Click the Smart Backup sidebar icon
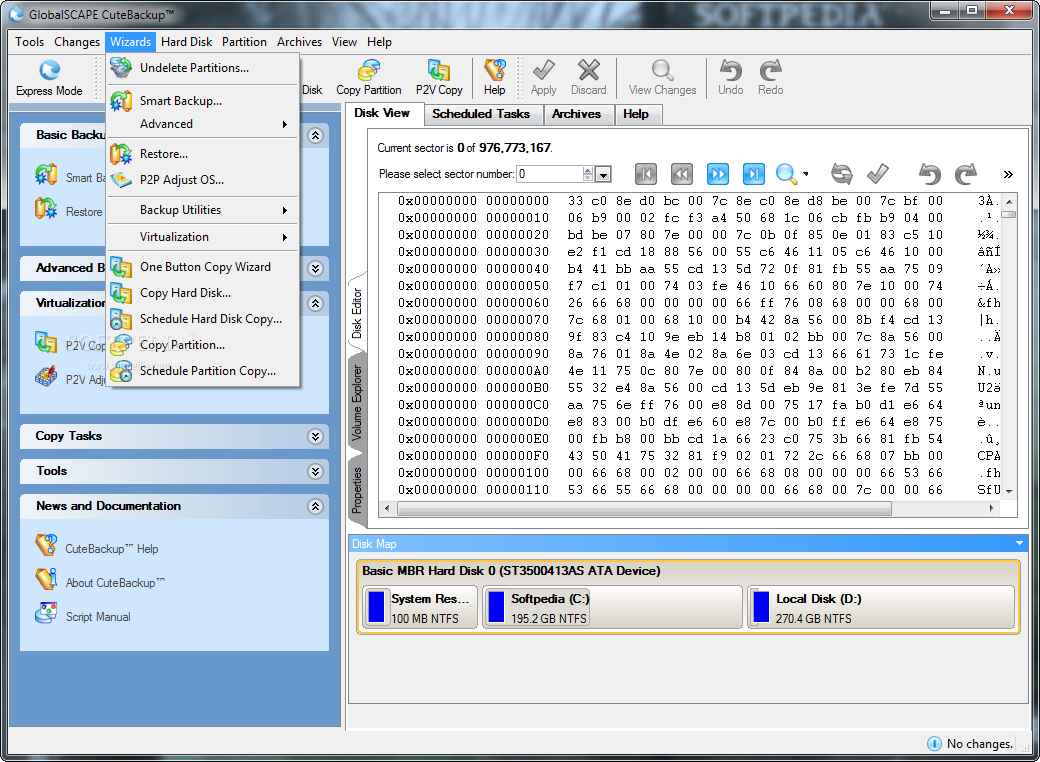This screenshot has height=762, width=1040. tap(46, 175)
